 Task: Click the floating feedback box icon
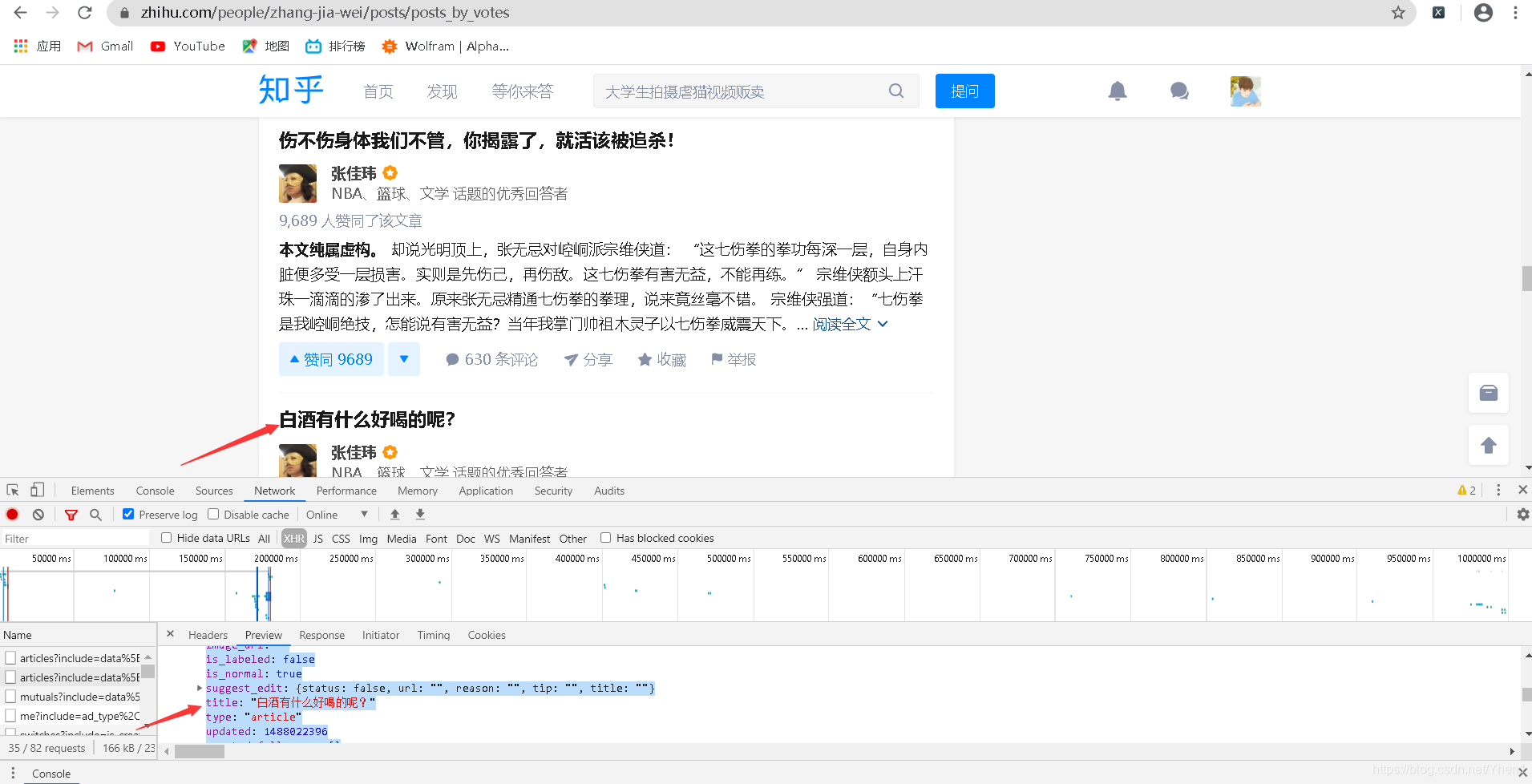(x=1489, y=393)
